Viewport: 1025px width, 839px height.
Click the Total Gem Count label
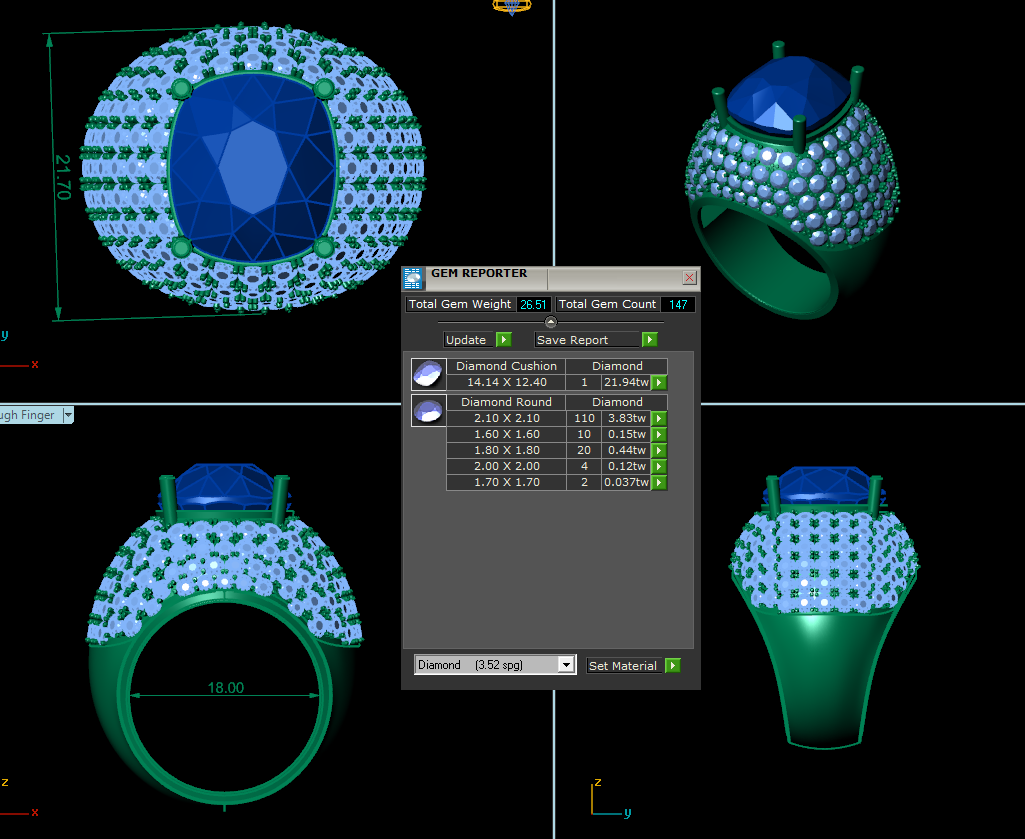(x=607, y=305)
